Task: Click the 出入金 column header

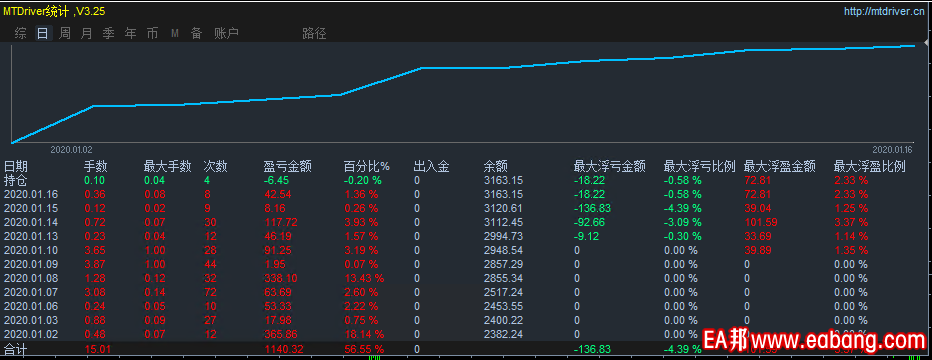Action: click(432, 166)
